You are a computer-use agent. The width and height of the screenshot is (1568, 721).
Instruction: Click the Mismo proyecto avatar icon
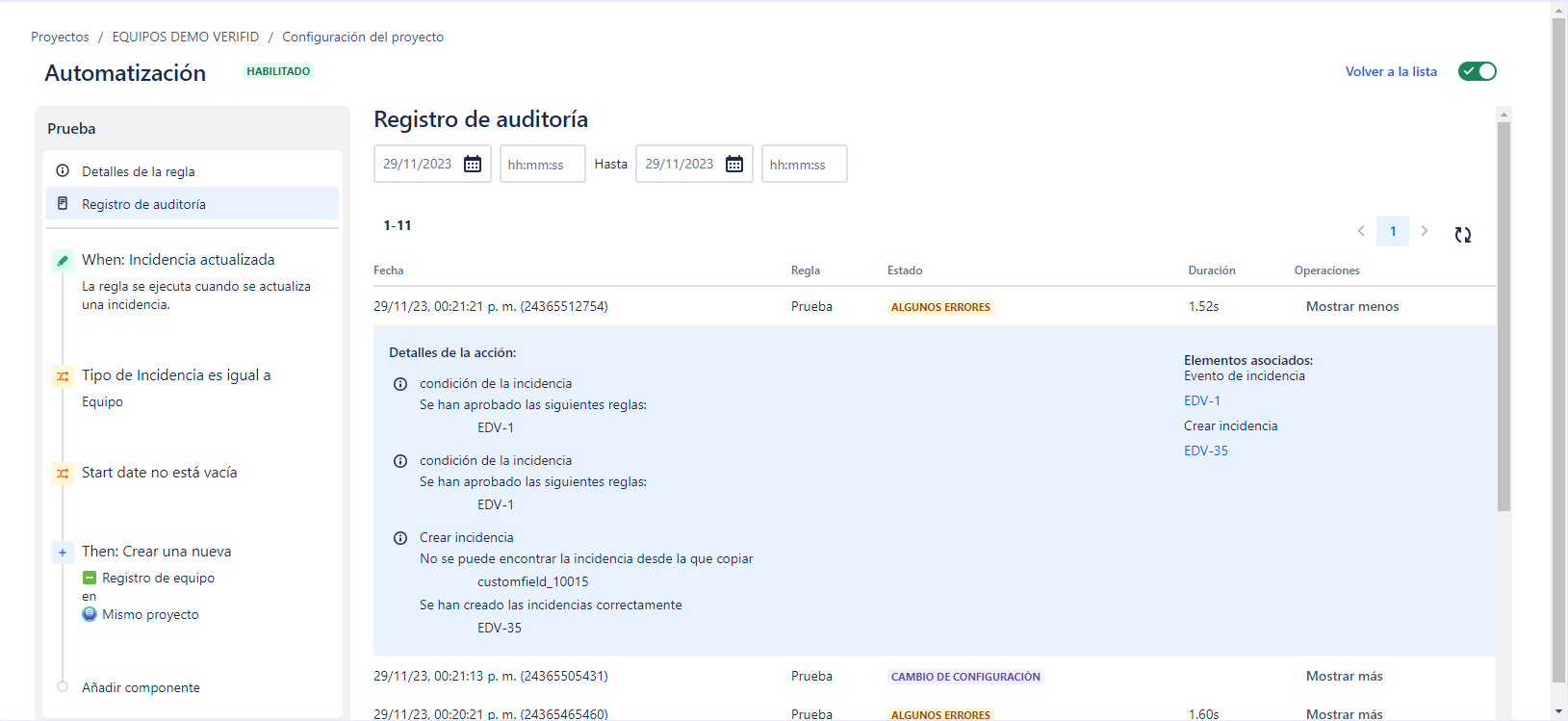tap(90, 614)
